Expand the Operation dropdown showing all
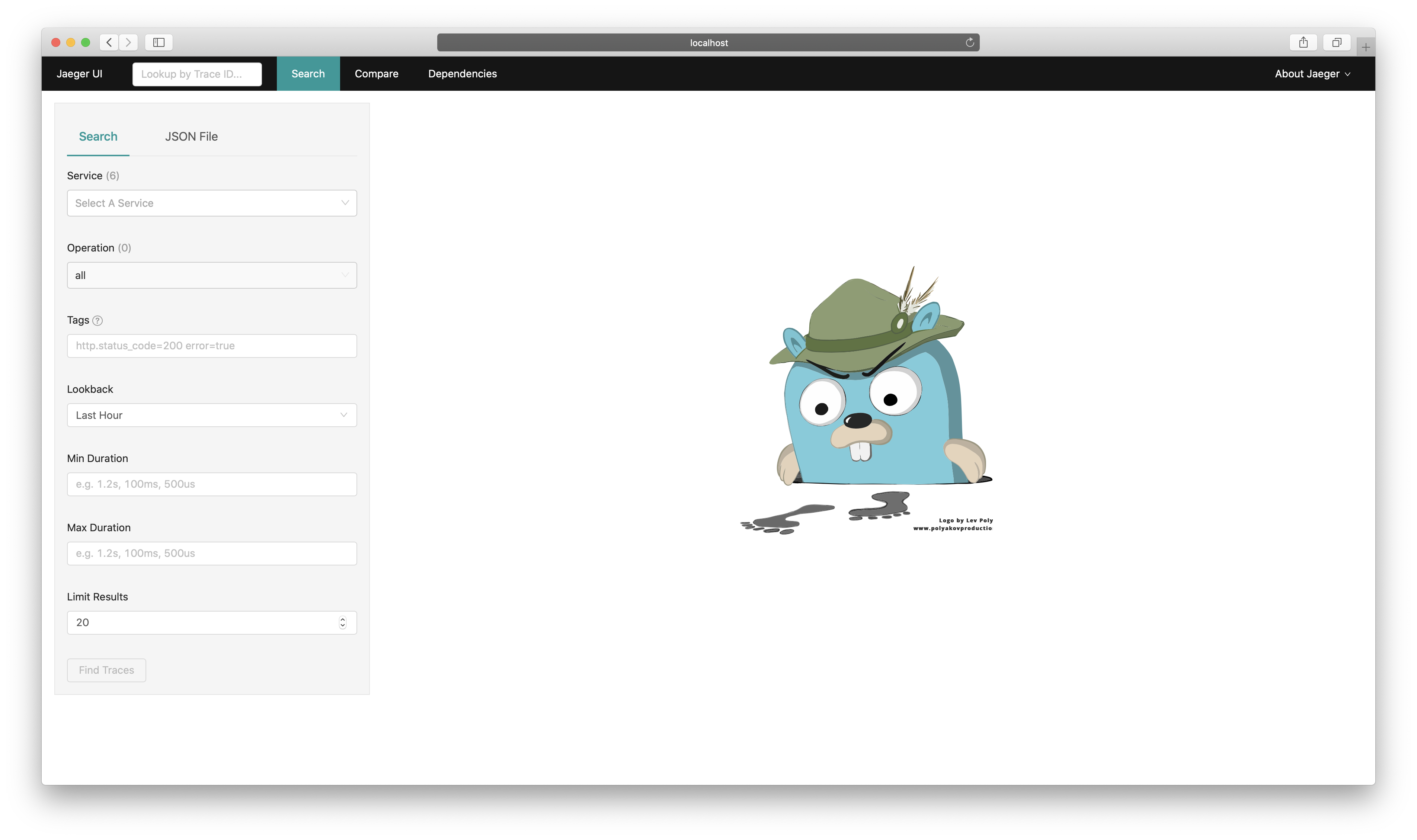1417x840 pixels. 212,276
